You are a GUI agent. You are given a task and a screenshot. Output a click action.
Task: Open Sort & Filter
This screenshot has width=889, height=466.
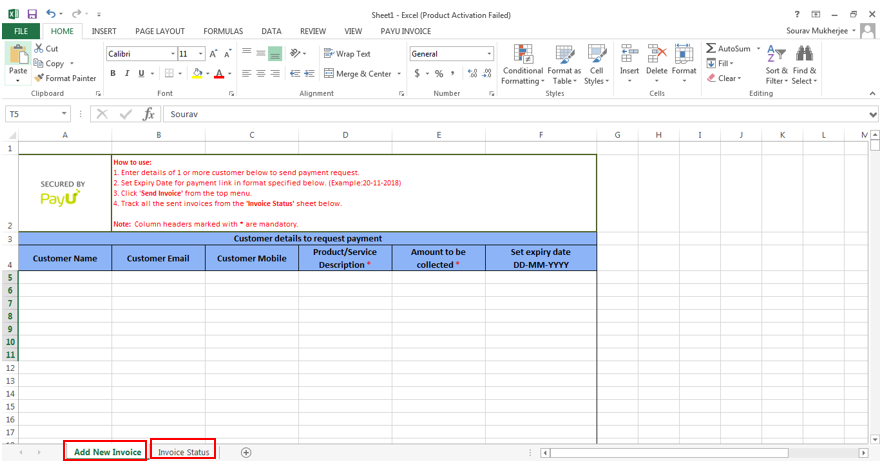pyautogui.click(x=777, y=65)
